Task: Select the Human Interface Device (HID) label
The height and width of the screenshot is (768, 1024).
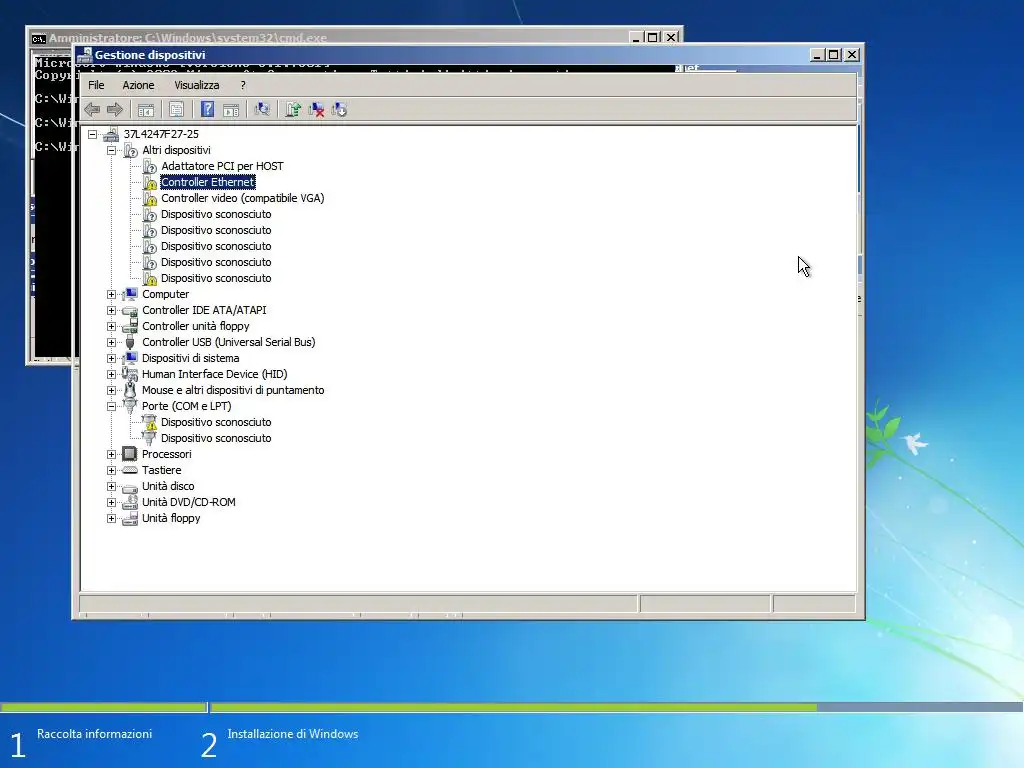Action: pos(215,374)
